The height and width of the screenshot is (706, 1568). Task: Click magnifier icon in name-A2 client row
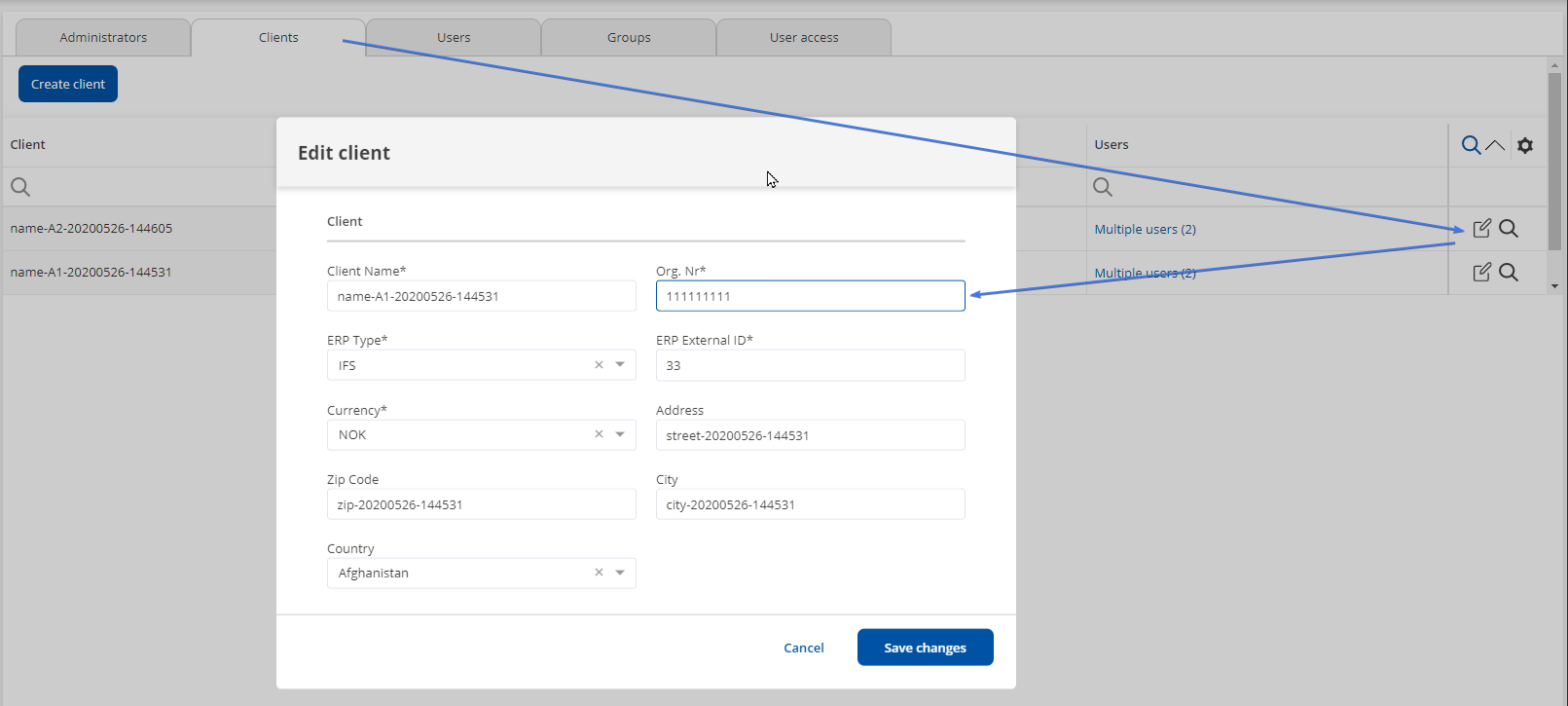1509,229
